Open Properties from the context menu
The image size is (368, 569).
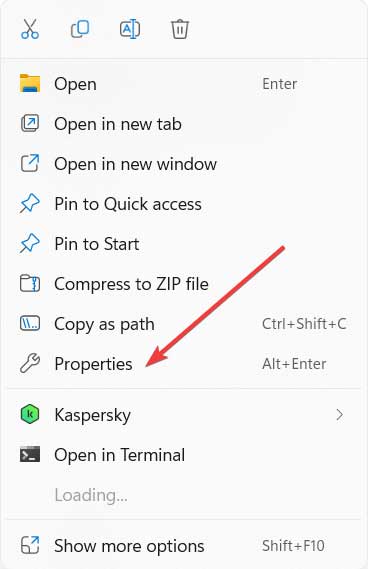click(184, 364)
